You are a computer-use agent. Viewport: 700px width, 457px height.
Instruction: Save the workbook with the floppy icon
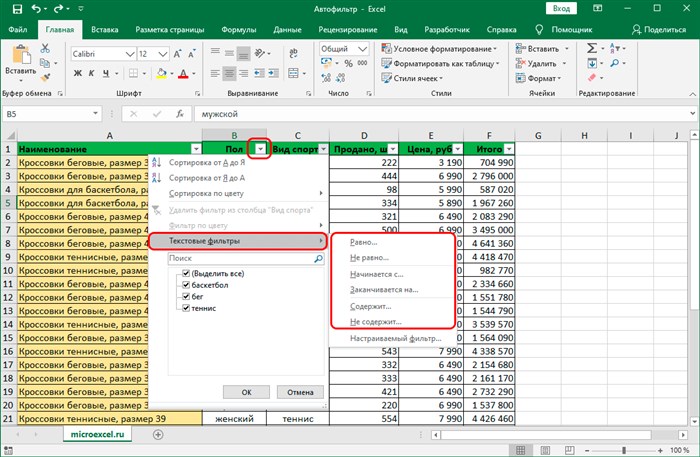17,9
